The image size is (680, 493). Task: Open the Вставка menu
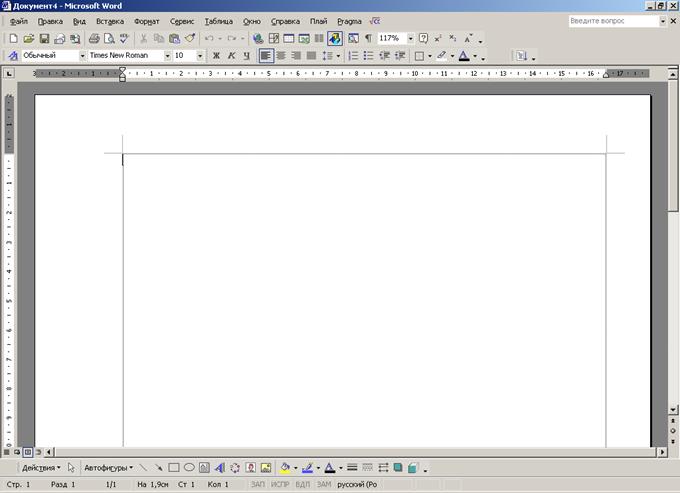point(110,21)
